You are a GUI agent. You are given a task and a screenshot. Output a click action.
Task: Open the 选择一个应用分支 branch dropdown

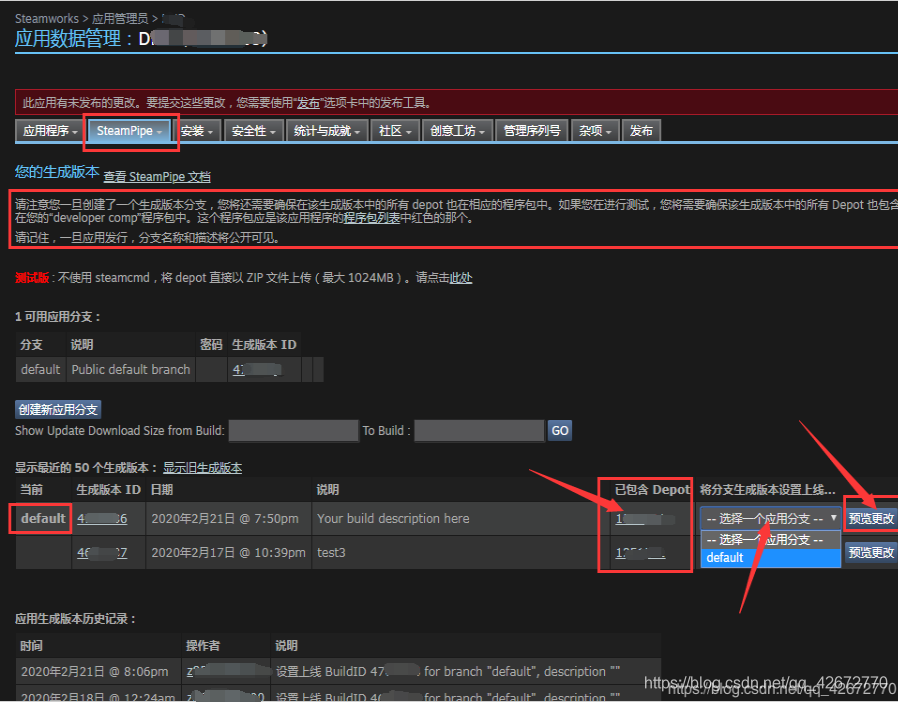(x=770, y=519)
